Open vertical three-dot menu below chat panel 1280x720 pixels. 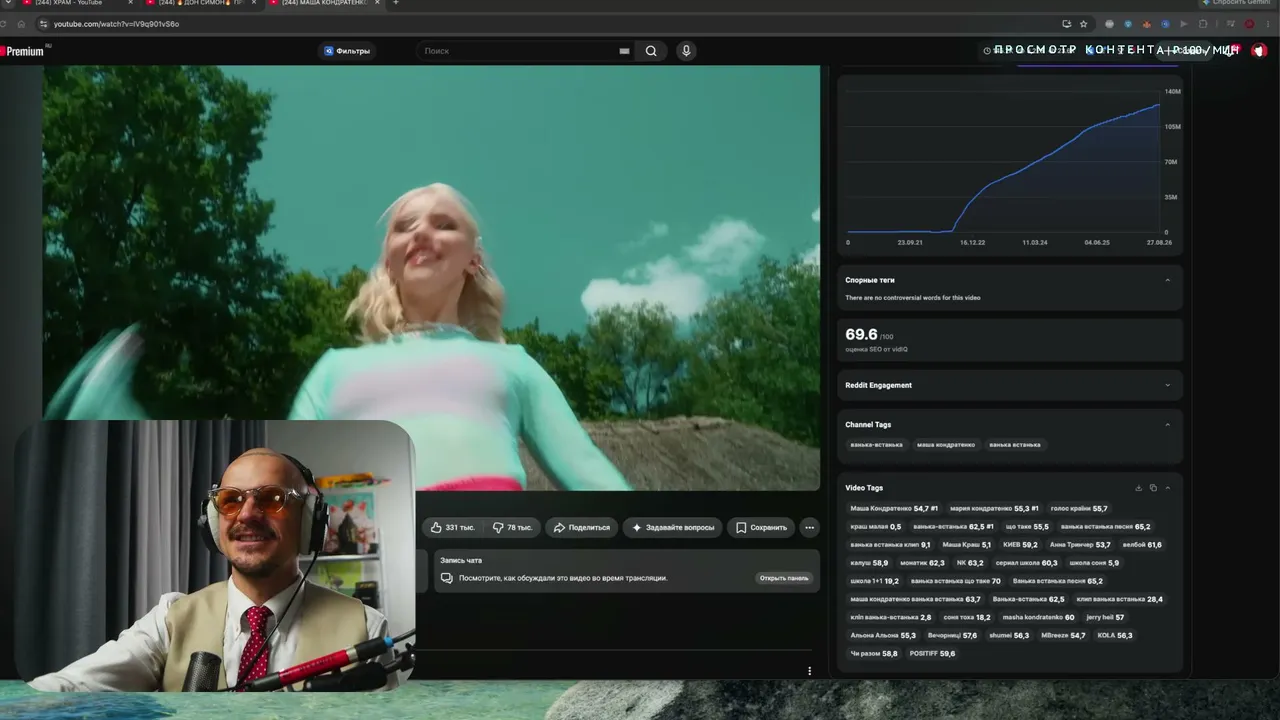[x=809, y=671]
